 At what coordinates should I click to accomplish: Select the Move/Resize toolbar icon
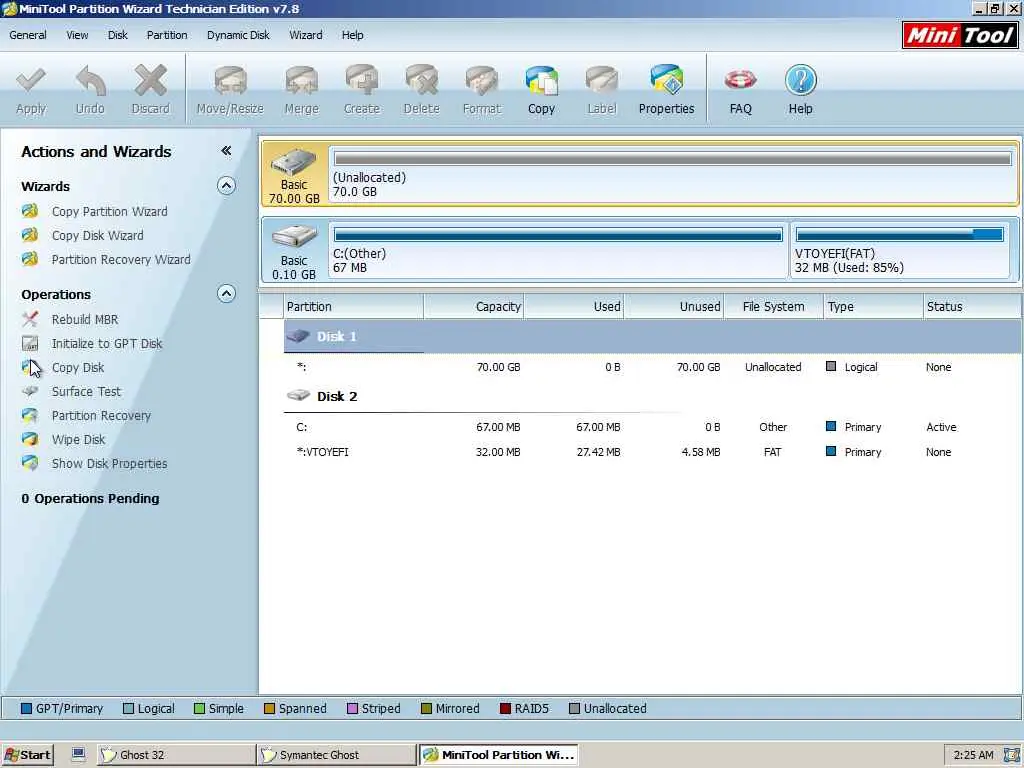point(230,81)
